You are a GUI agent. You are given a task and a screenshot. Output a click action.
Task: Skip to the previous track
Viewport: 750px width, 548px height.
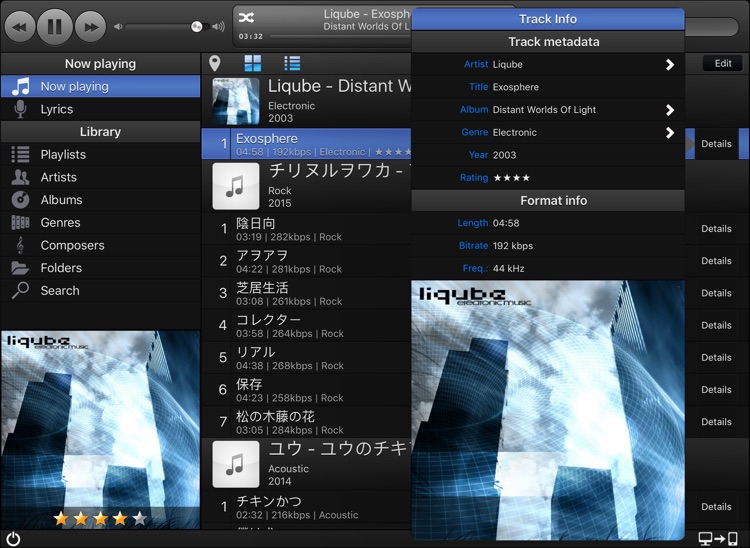click(x=20, y=26)
